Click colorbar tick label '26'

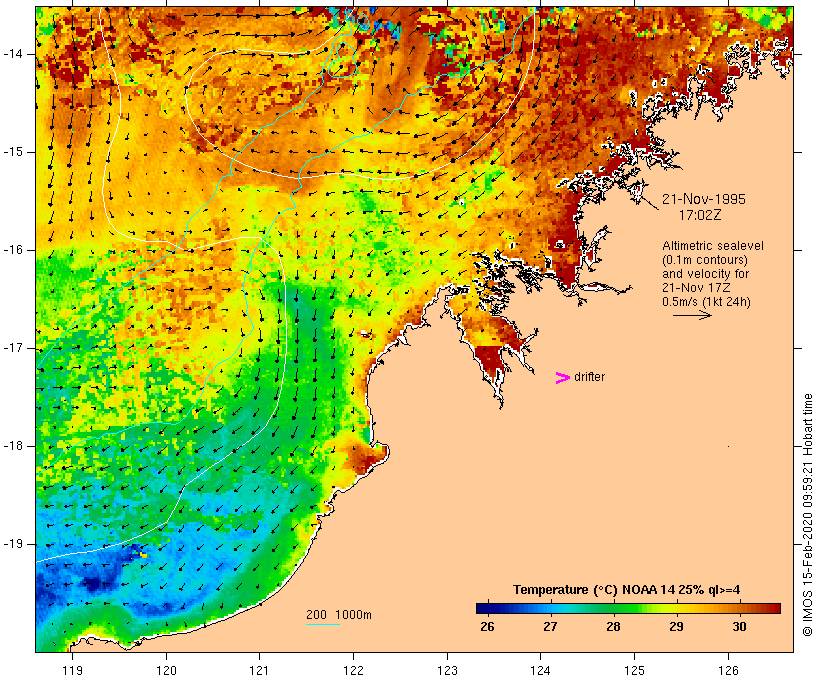[x=487, y=627]
